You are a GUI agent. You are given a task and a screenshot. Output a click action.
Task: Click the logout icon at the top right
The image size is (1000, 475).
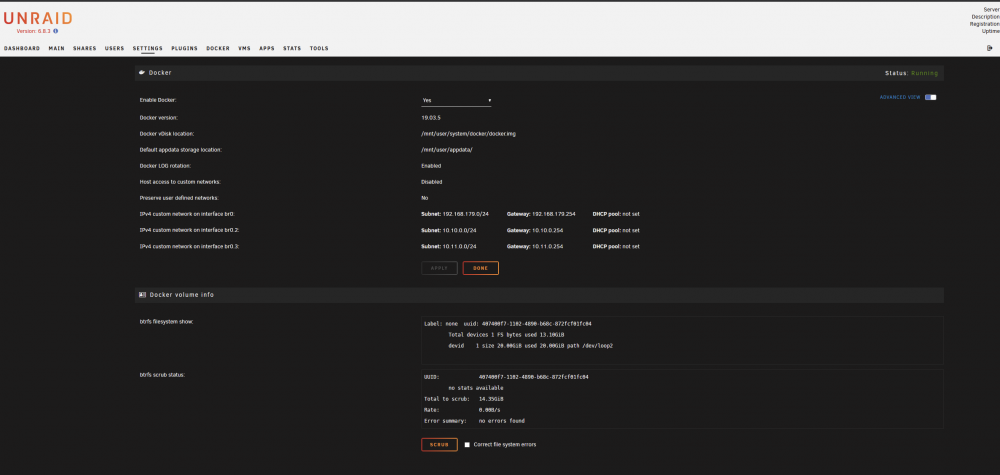click(990, 48)
